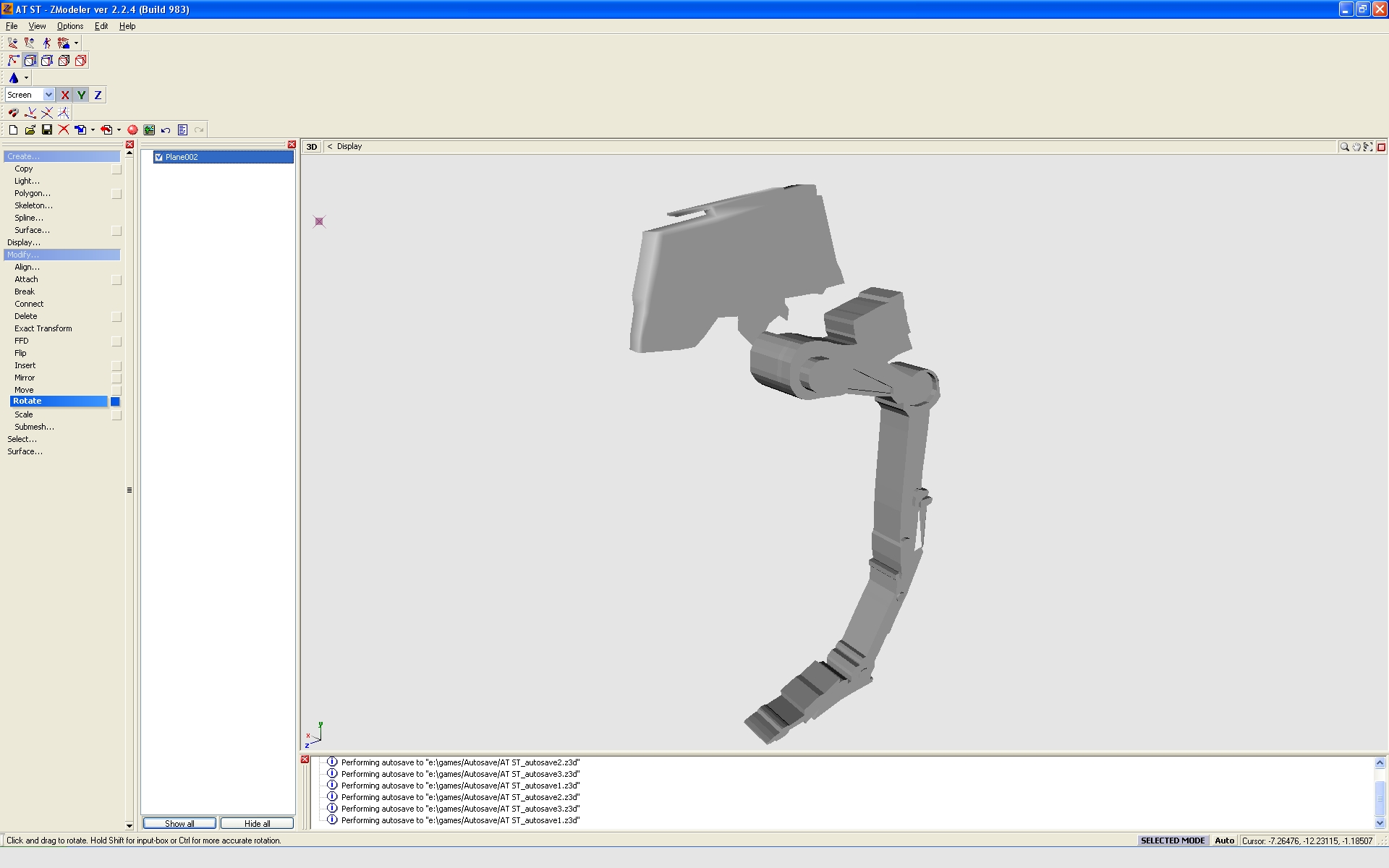Open a file with folder icon
1389x868 pixels.
tap(30, 130)
